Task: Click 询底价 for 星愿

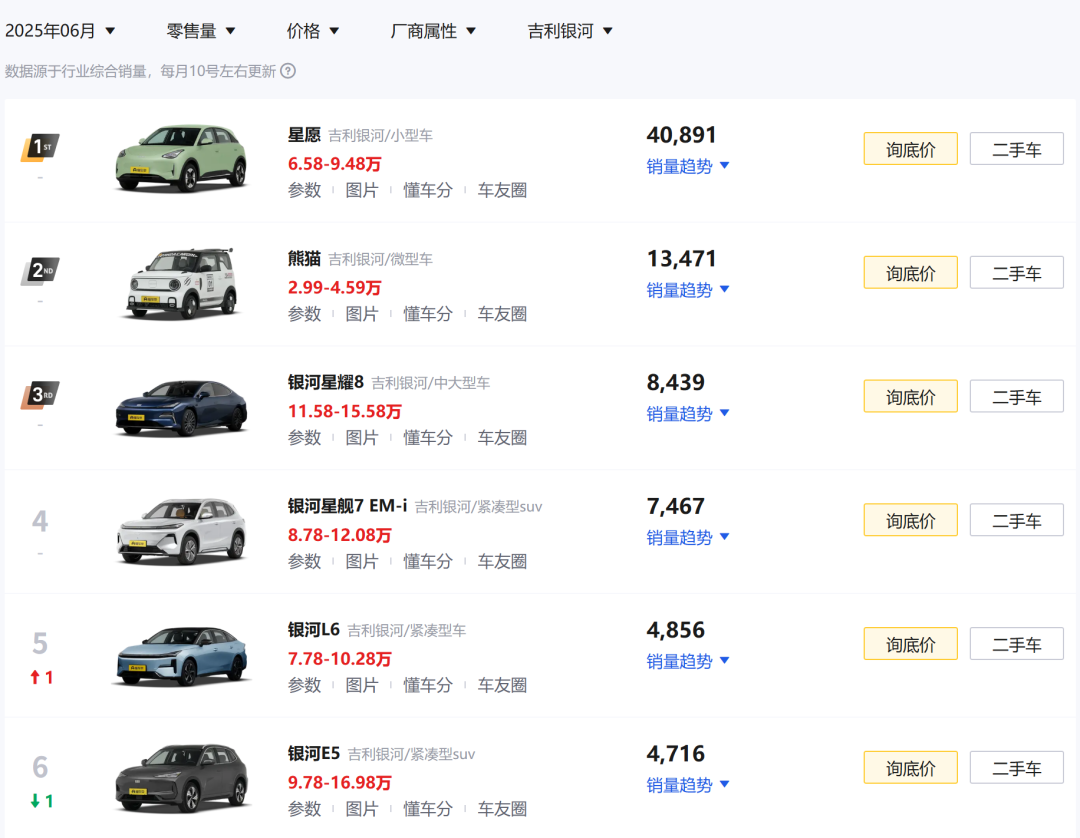Action: 911,149
